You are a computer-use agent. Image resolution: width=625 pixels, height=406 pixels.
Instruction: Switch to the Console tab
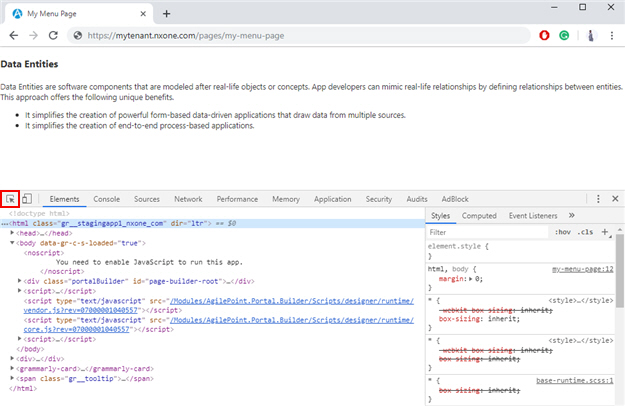point(106,199)
